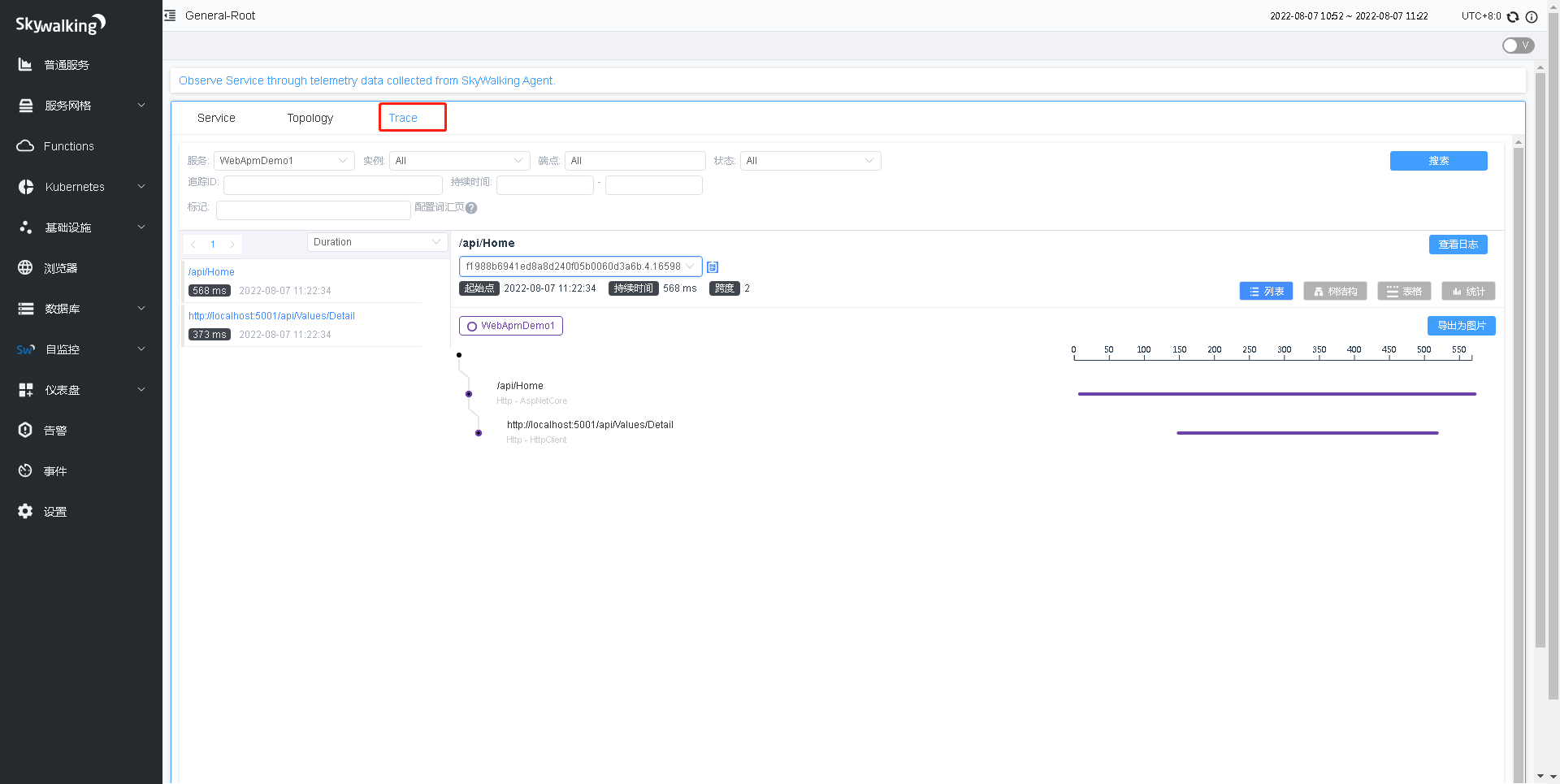Open 告警 alarm item in sidebar

[54, 431]
